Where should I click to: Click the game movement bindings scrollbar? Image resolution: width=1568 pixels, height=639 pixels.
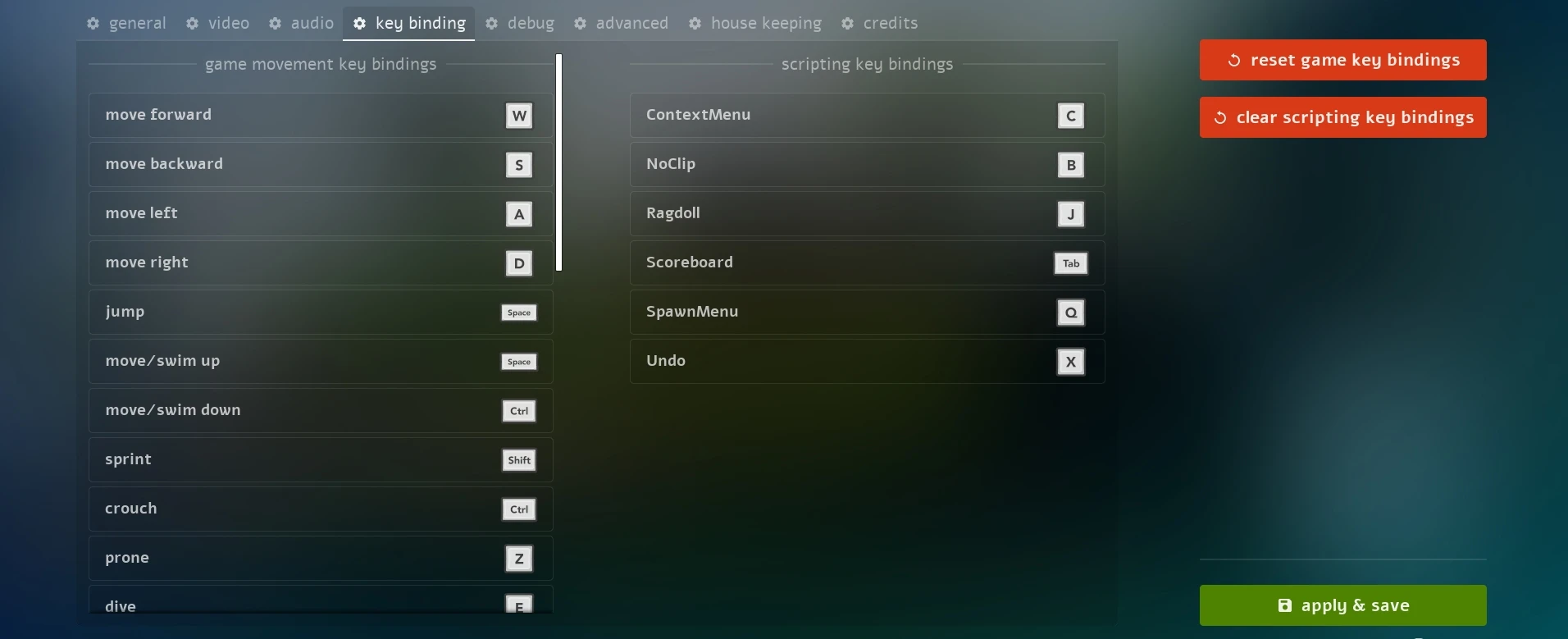coord(558,162)
